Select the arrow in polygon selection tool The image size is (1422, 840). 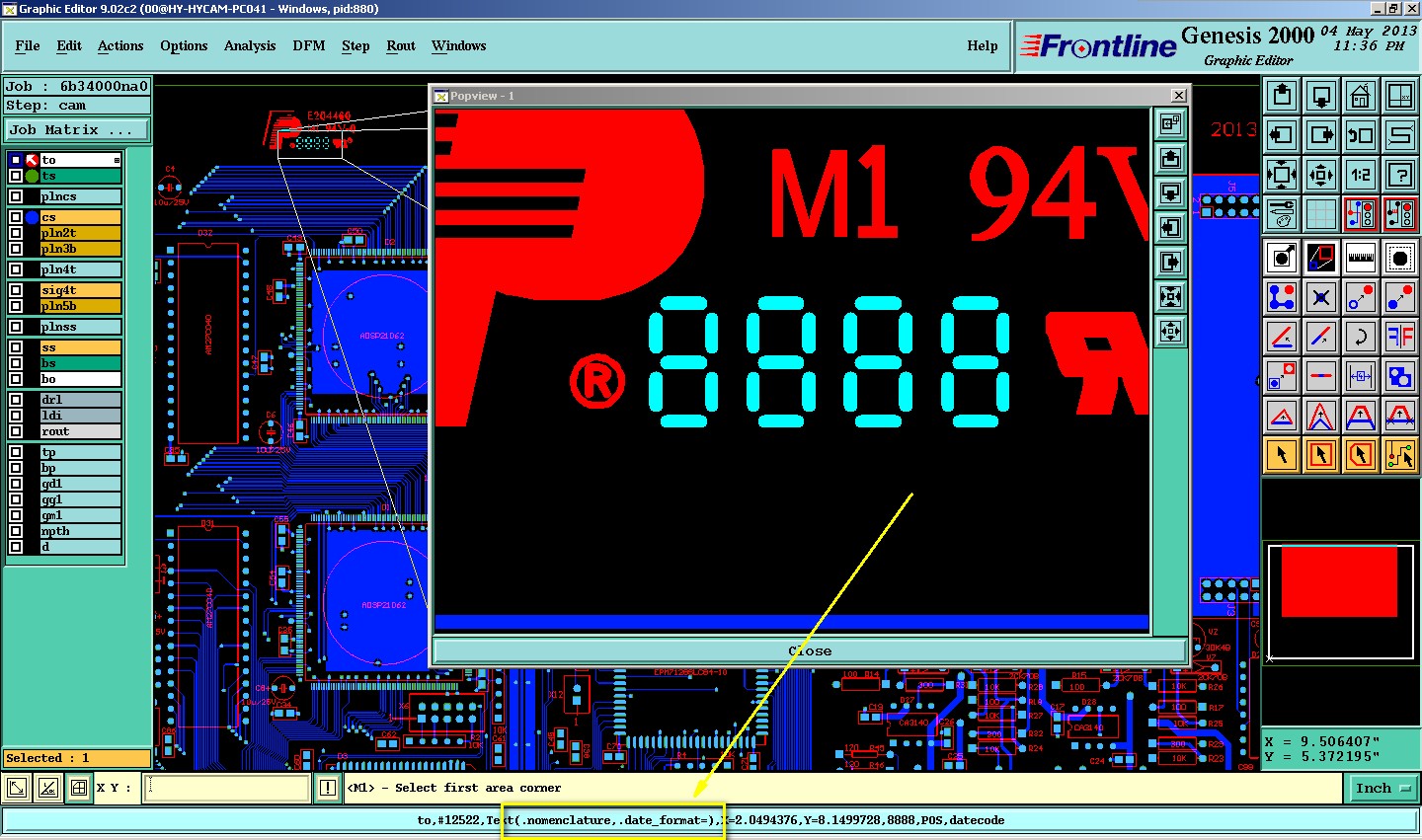coord(1361,455)
